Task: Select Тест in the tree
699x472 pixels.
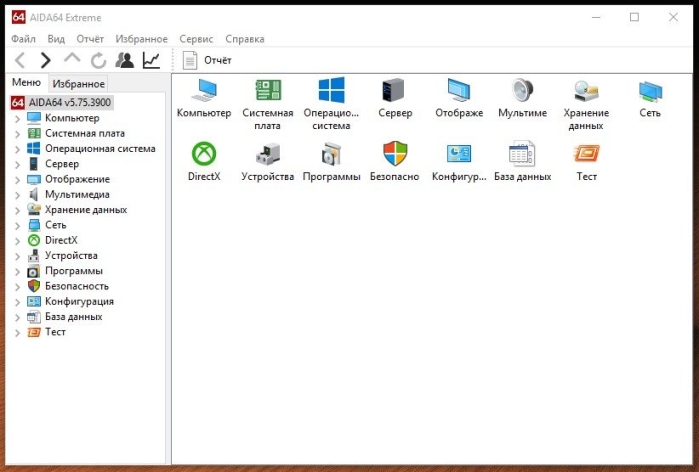Action: click(x=55, y=332)
